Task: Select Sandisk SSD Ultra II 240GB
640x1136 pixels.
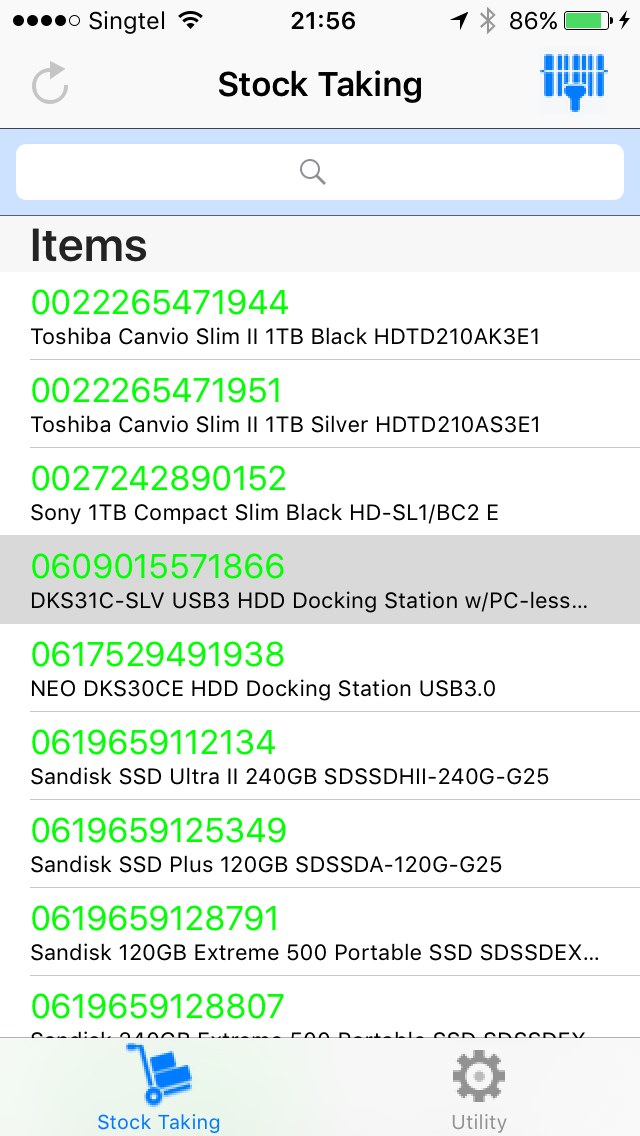Action: pos(290,776)
